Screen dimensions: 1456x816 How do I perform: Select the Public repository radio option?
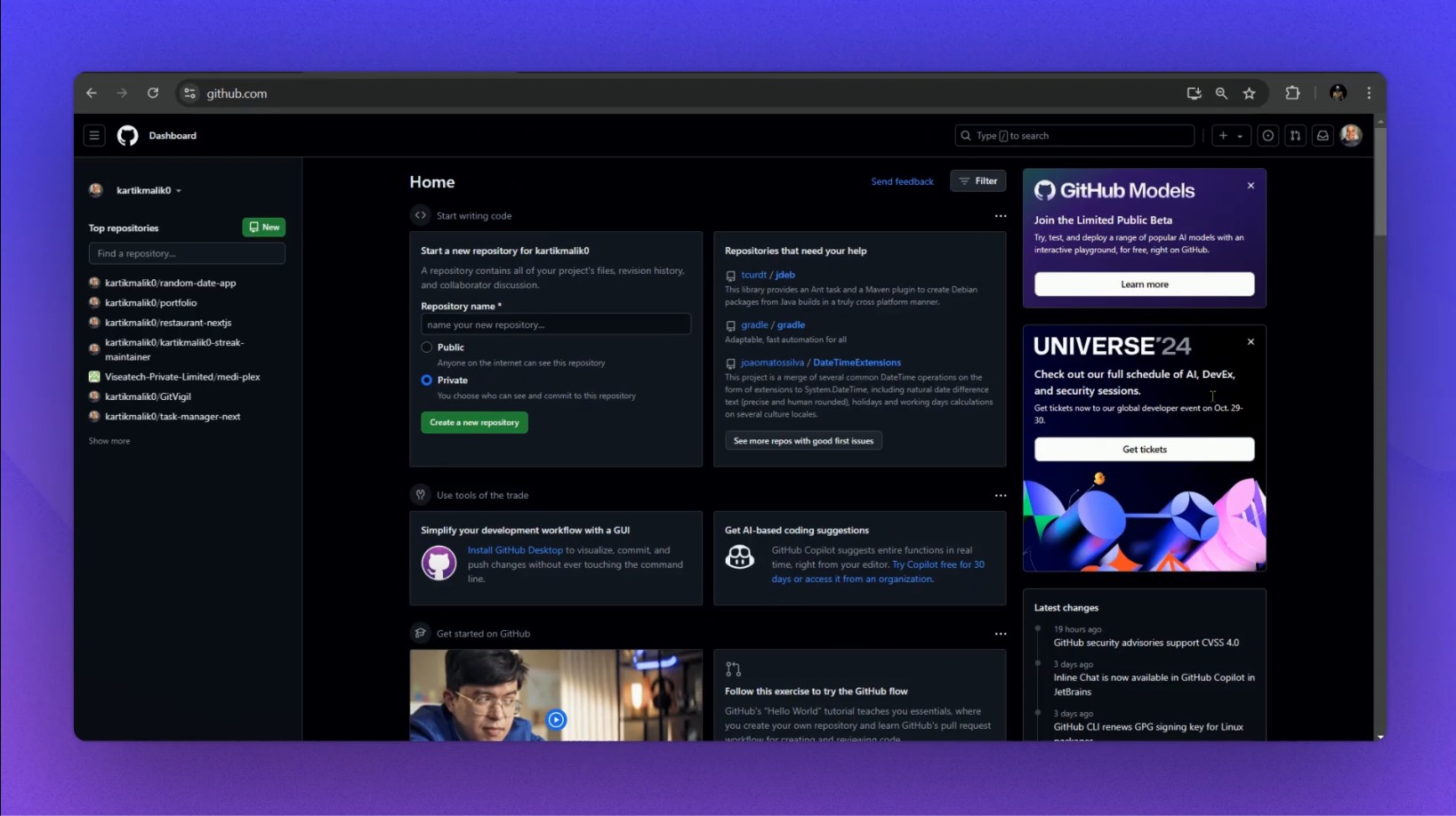tap(427, 348)
